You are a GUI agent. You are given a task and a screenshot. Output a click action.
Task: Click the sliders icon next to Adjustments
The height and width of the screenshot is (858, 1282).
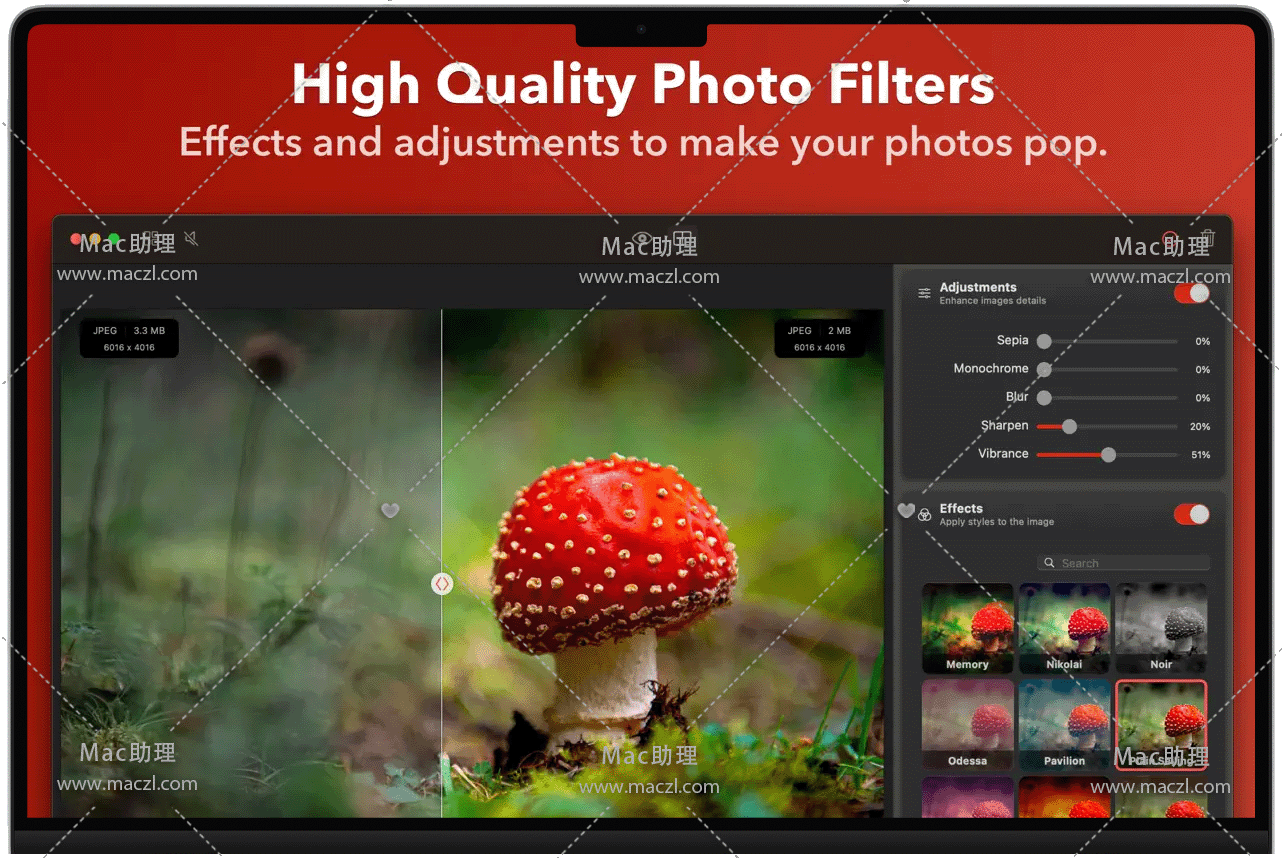coord(925,293)
